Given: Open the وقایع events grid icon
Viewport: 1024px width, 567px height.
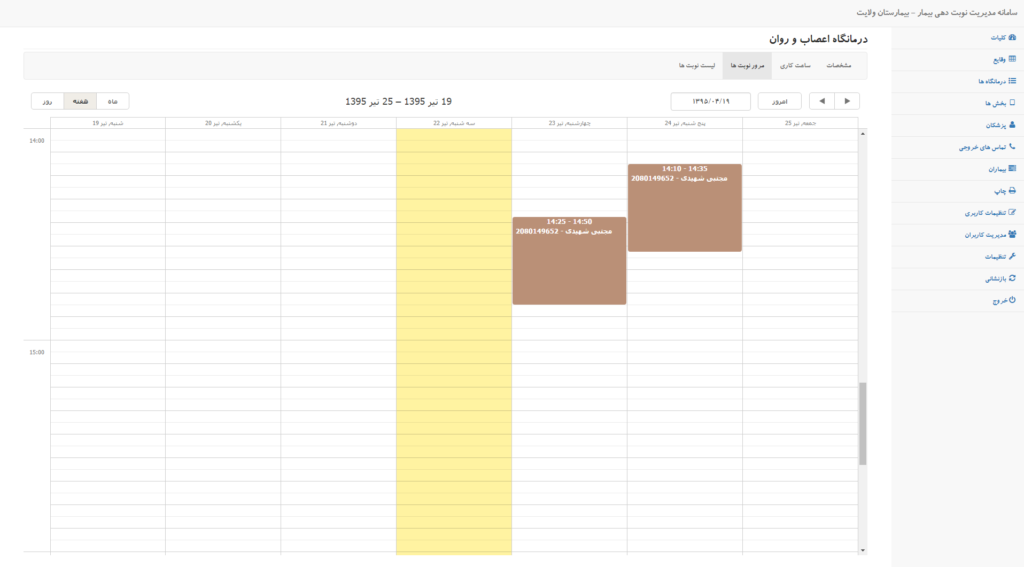Looking at the screenshot, I should pos(1012,59).
